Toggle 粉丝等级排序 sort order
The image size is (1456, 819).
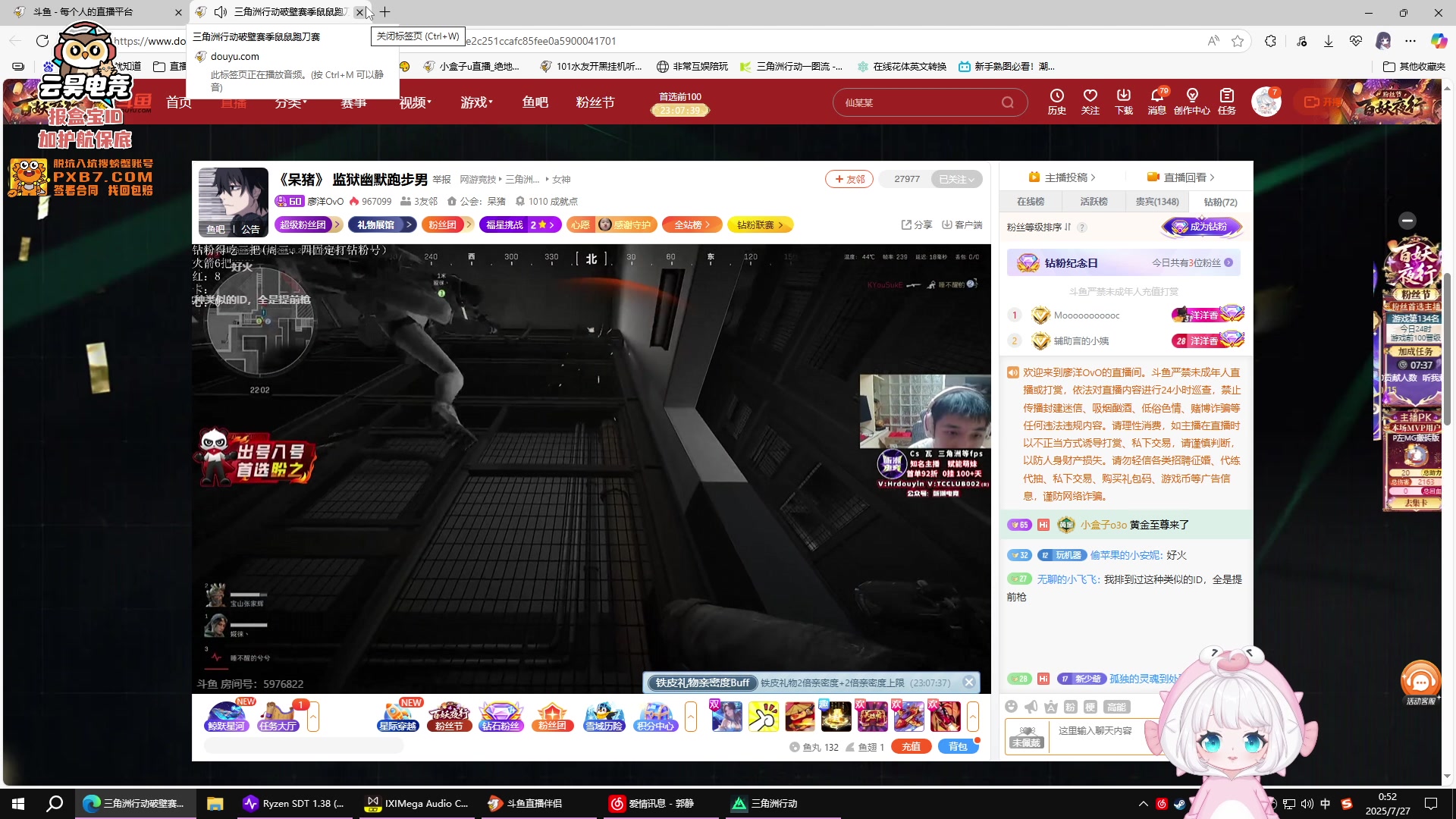(x=1039, y=227)
